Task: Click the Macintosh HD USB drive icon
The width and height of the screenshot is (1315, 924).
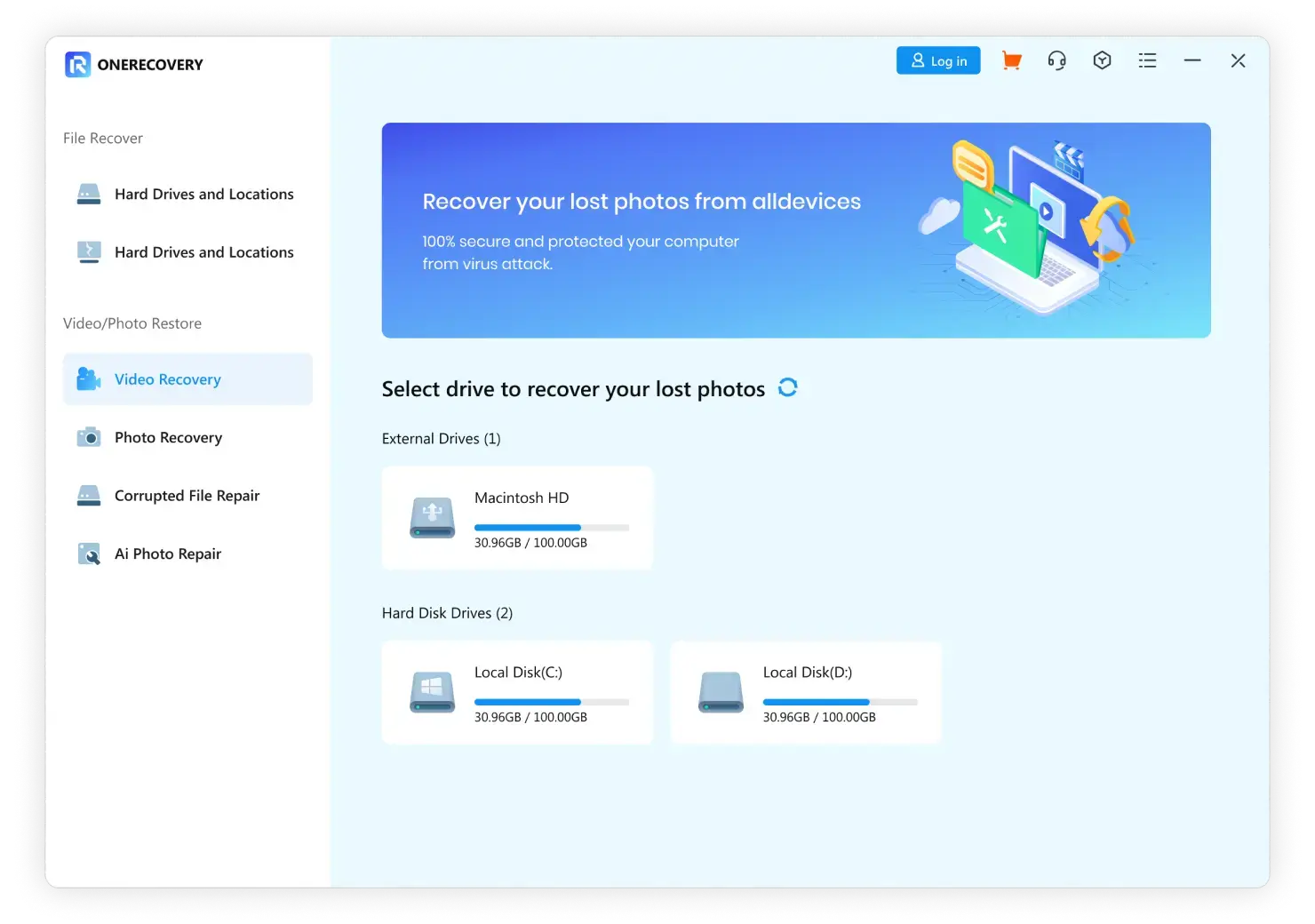Action: click(x=432, y=518)
